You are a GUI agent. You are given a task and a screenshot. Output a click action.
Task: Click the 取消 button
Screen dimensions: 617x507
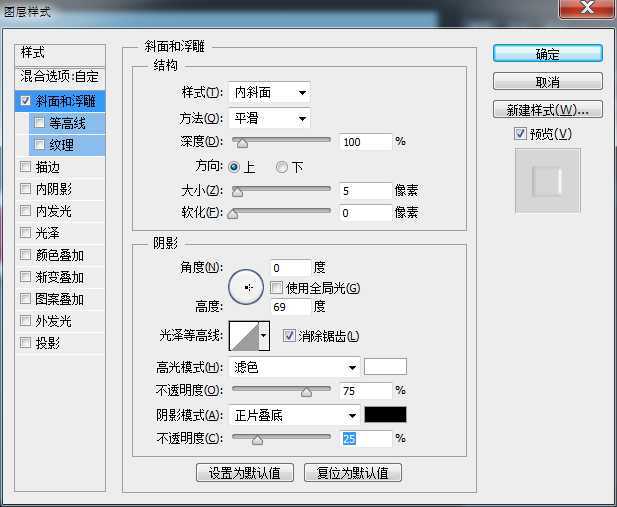click(x=547, y=81)
